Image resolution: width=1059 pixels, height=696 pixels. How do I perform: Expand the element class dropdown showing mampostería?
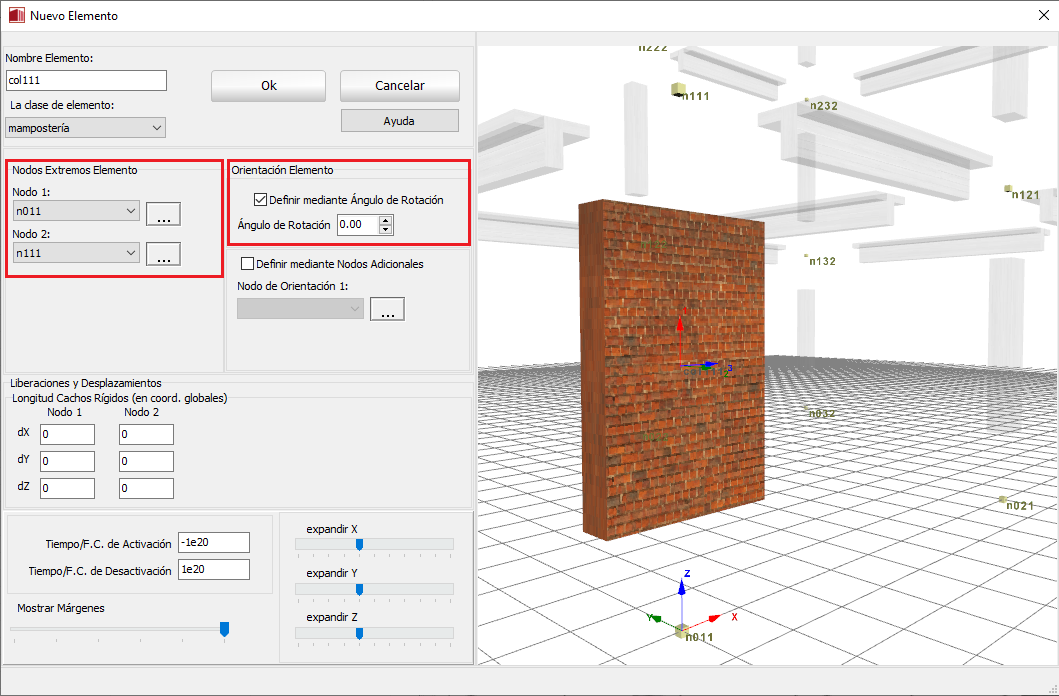(x=85, y=128)
